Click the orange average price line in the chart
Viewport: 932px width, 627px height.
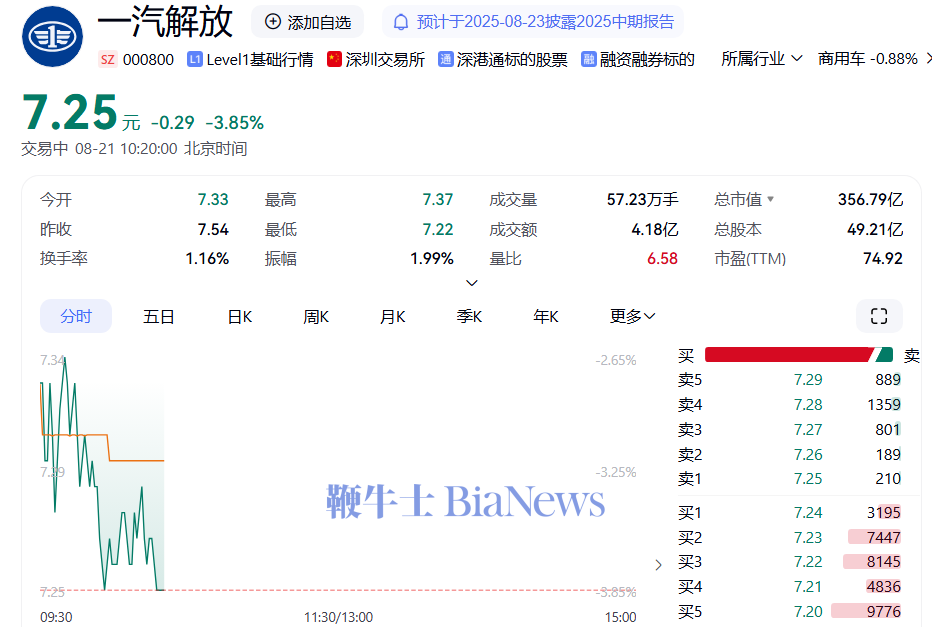point(137,460)
